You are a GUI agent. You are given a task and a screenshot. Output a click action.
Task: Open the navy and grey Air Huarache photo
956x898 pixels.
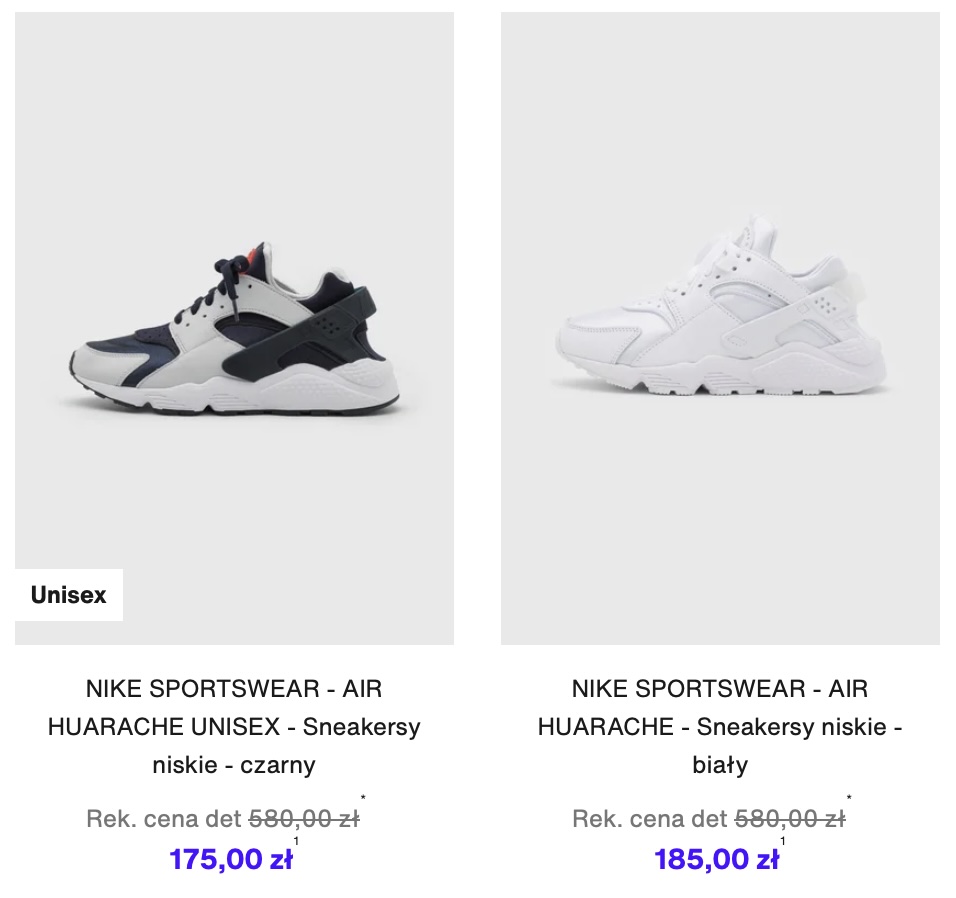click(234, 329)
